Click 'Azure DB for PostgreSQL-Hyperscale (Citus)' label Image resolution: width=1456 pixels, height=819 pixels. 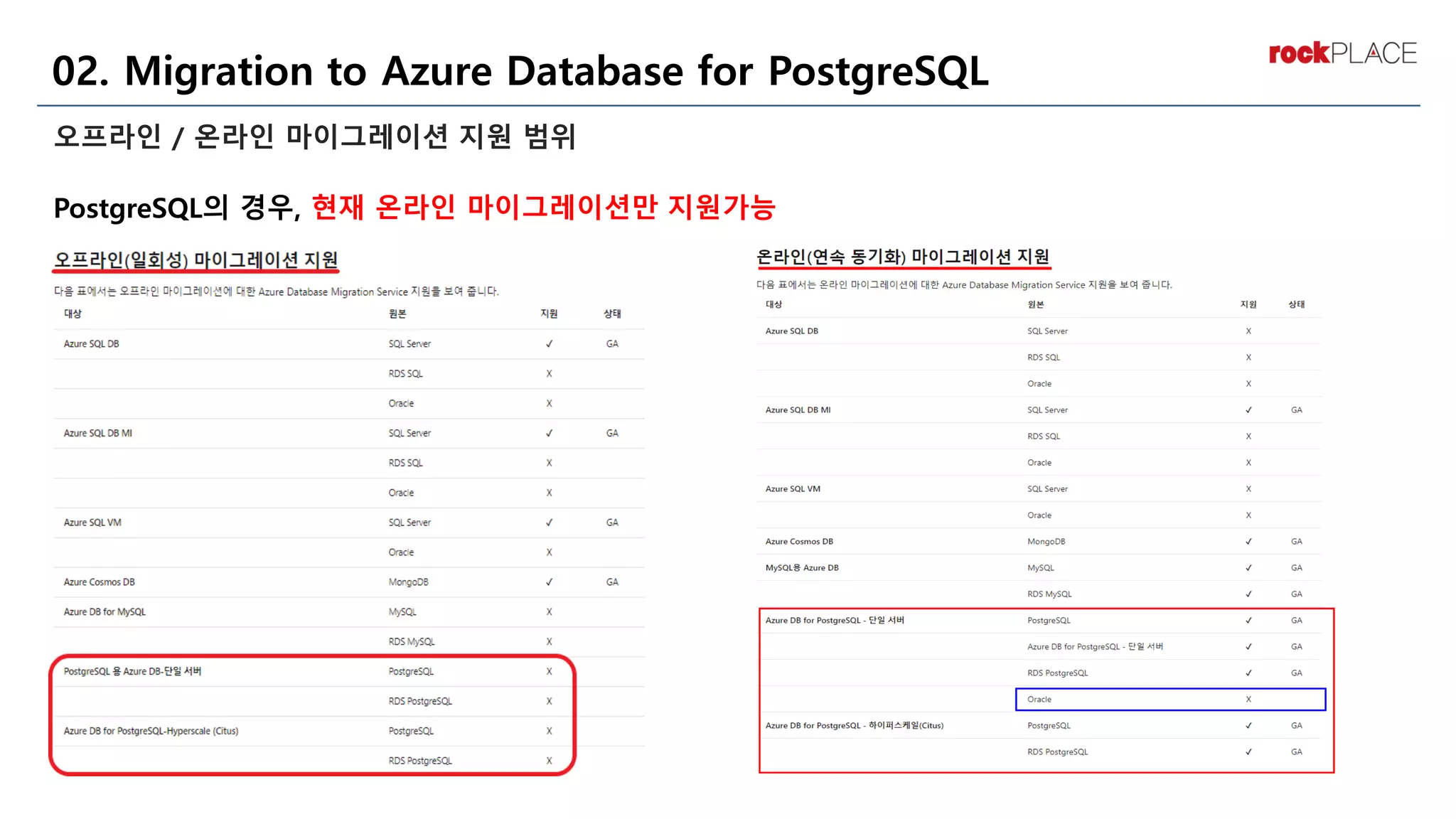pos(151,731)
